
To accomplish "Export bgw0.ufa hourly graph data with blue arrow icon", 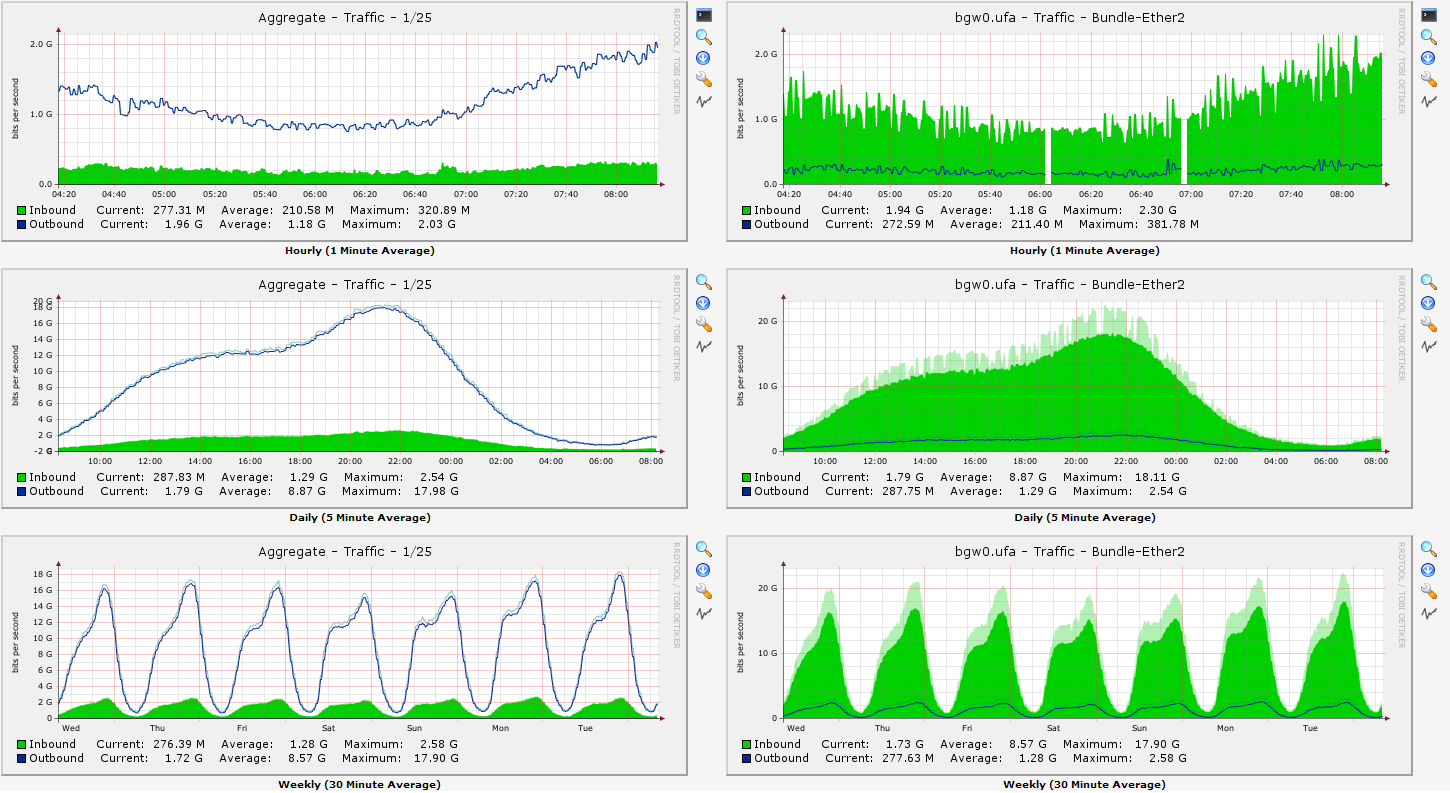I will click(x=1429, y=58).
